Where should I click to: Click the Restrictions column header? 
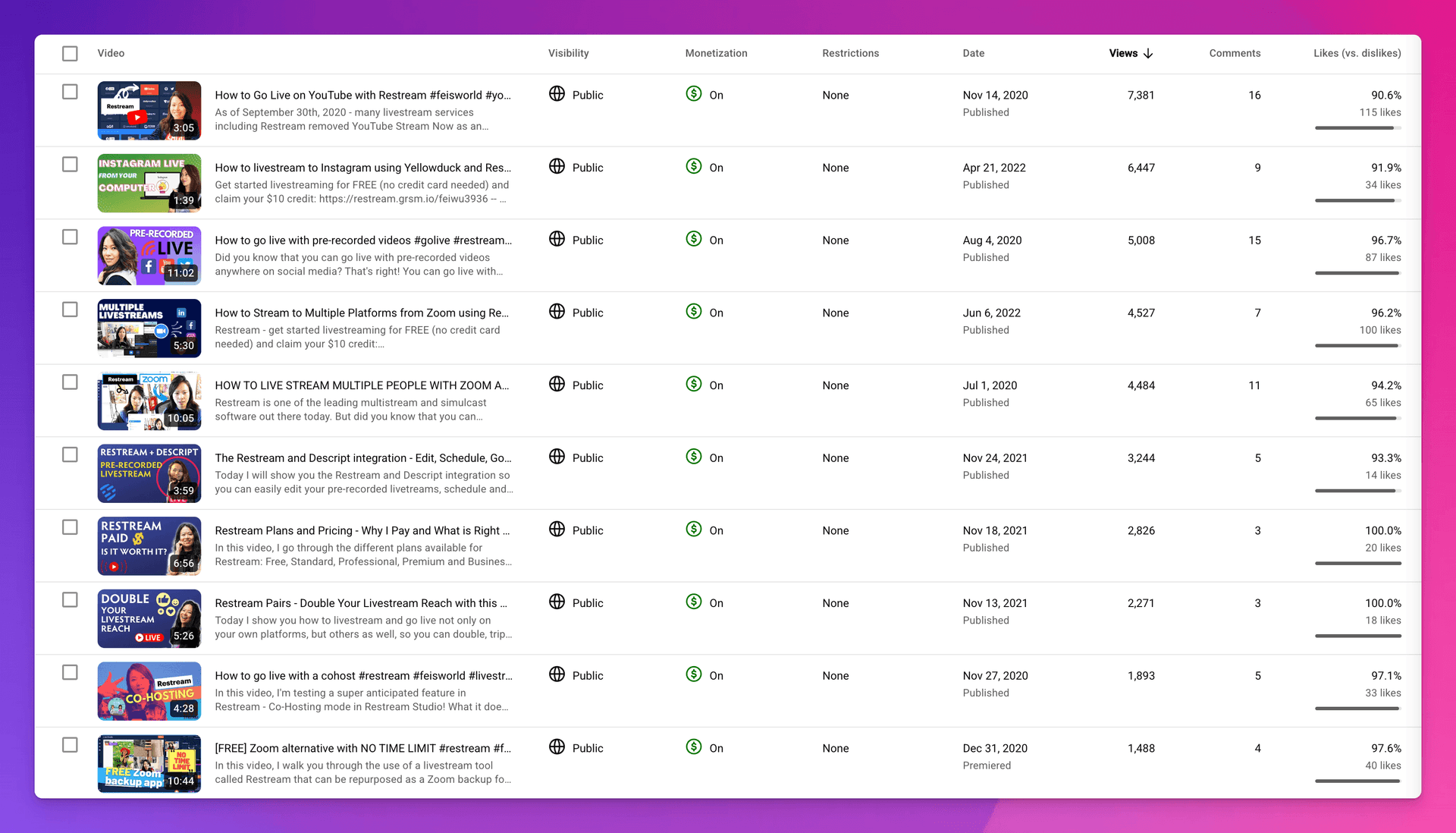tap(850, 53)
